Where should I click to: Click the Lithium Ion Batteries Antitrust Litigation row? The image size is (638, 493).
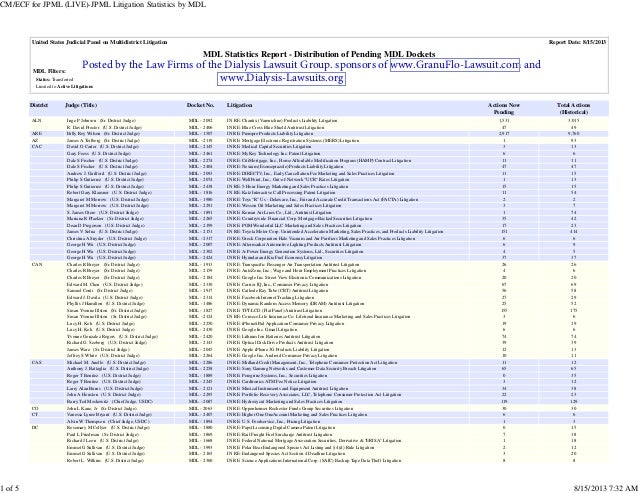pos(319,336)
